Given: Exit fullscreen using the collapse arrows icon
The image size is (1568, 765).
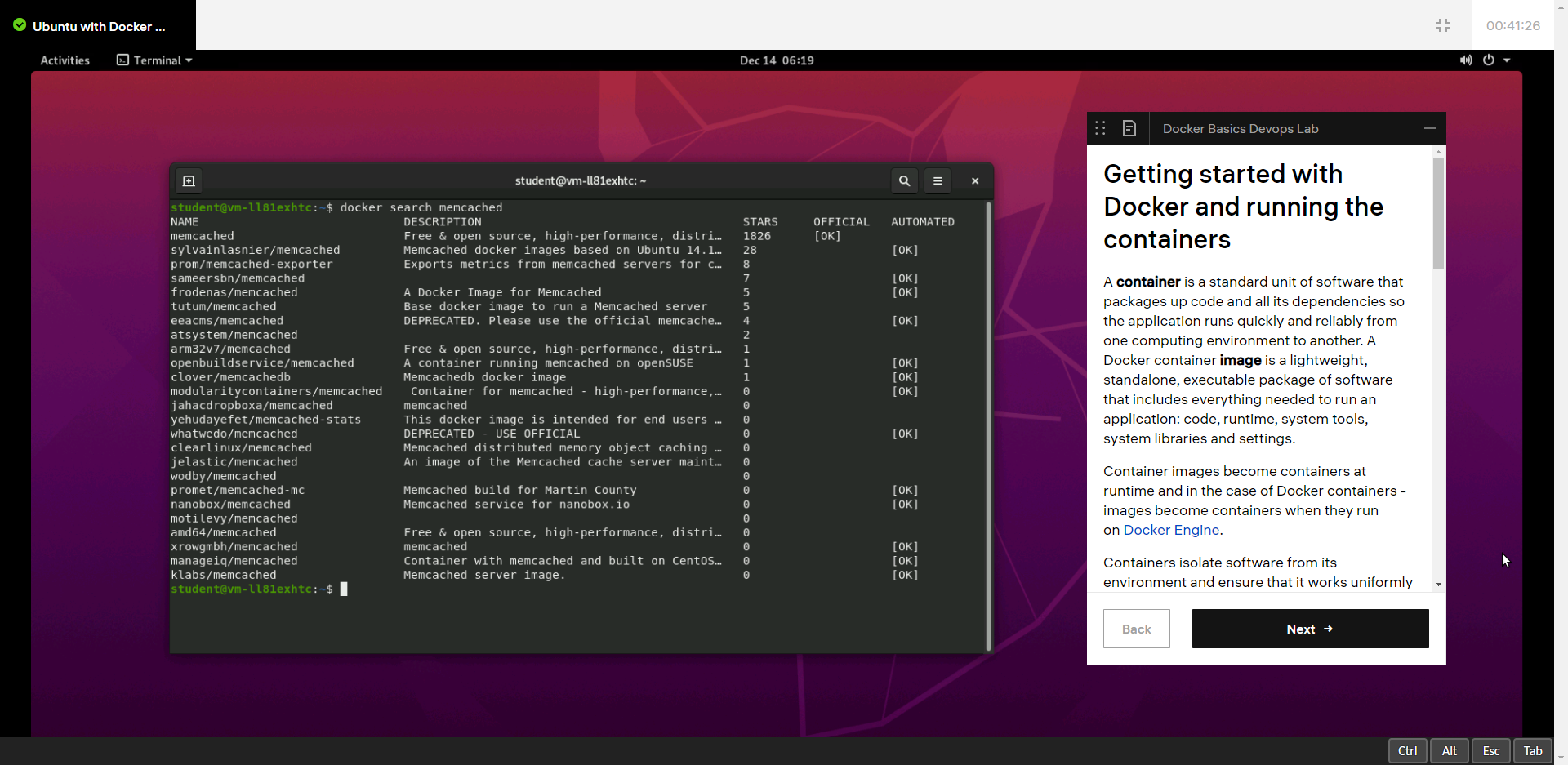Looking at the screenshot, I should pos(1443,25).
